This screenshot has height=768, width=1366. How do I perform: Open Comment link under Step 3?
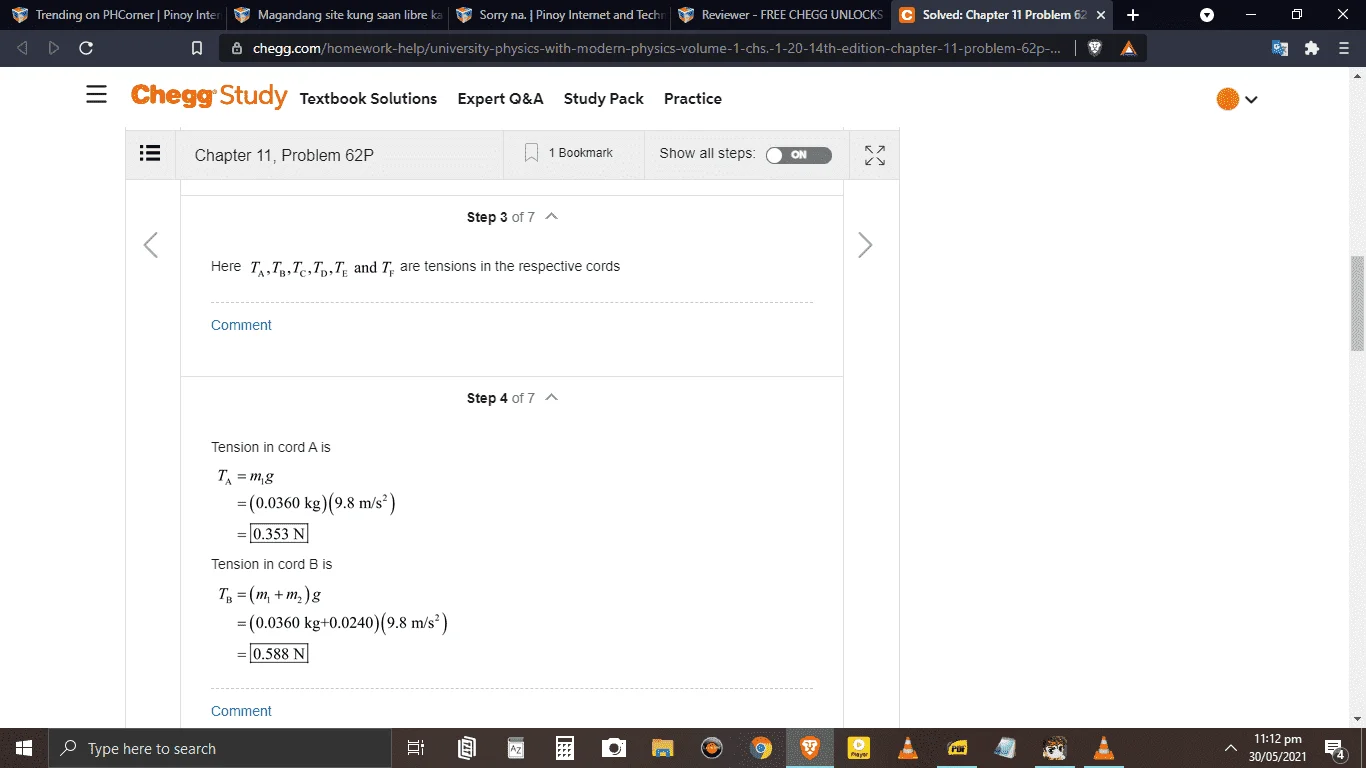coord(241,325)
